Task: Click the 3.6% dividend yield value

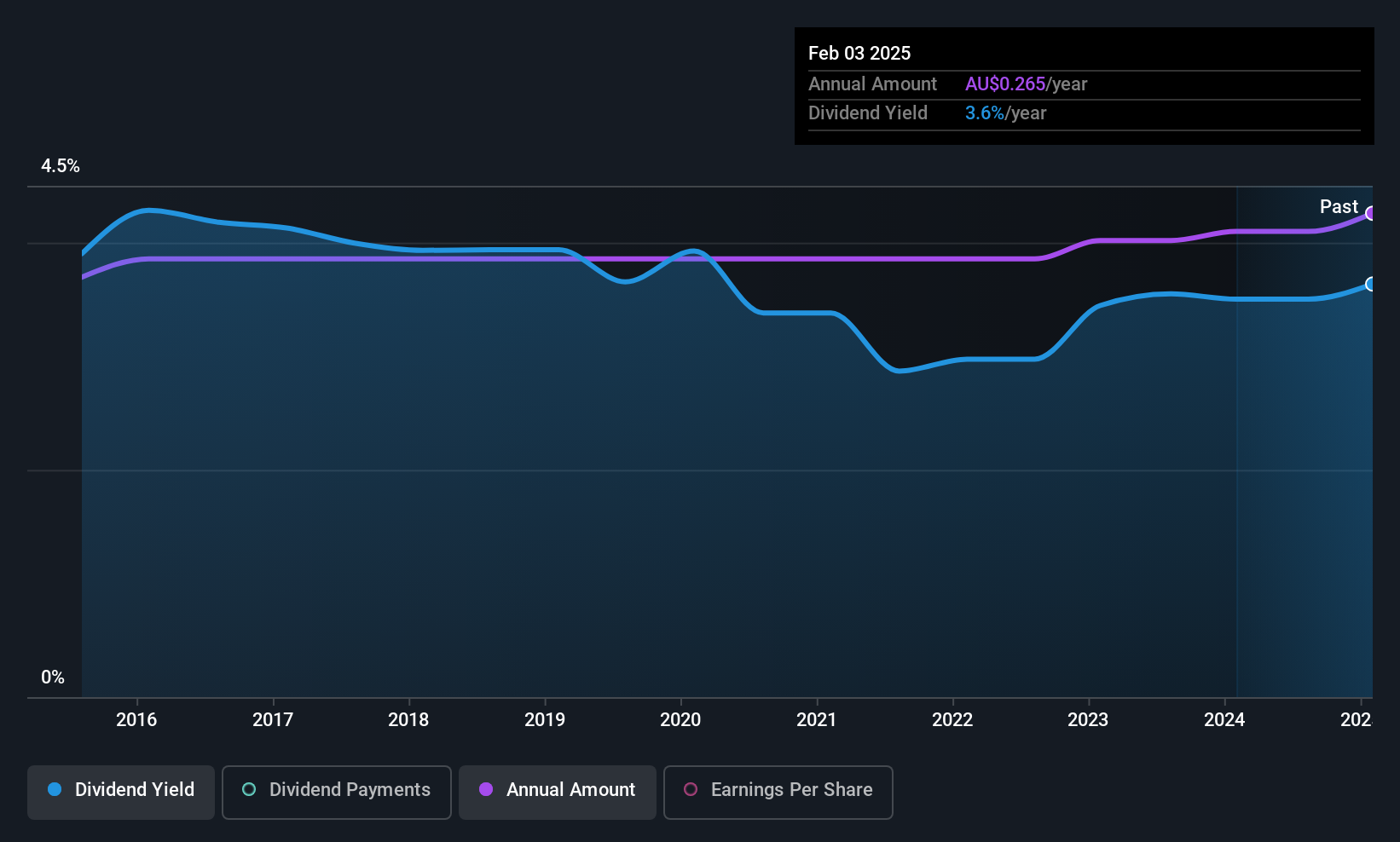Action: [985, 113]
